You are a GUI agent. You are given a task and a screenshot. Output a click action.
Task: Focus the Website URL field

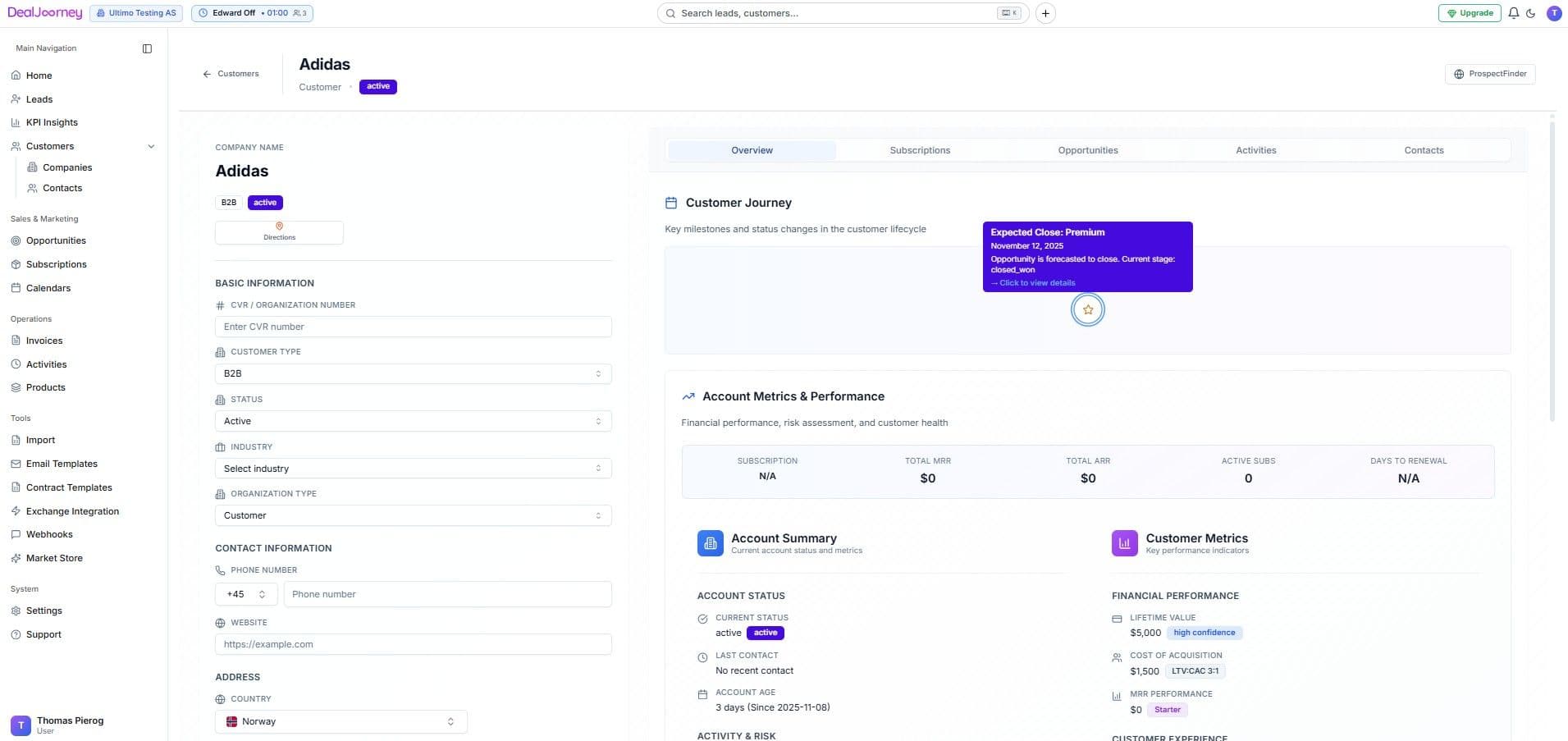414,644
